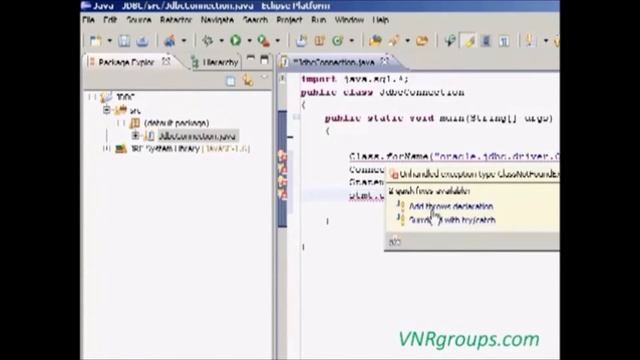The width and height of the screenshot is (640, 360).
Task: Select JdbcConnection.java in Package Explorer
Action: [x=198, y=136]
